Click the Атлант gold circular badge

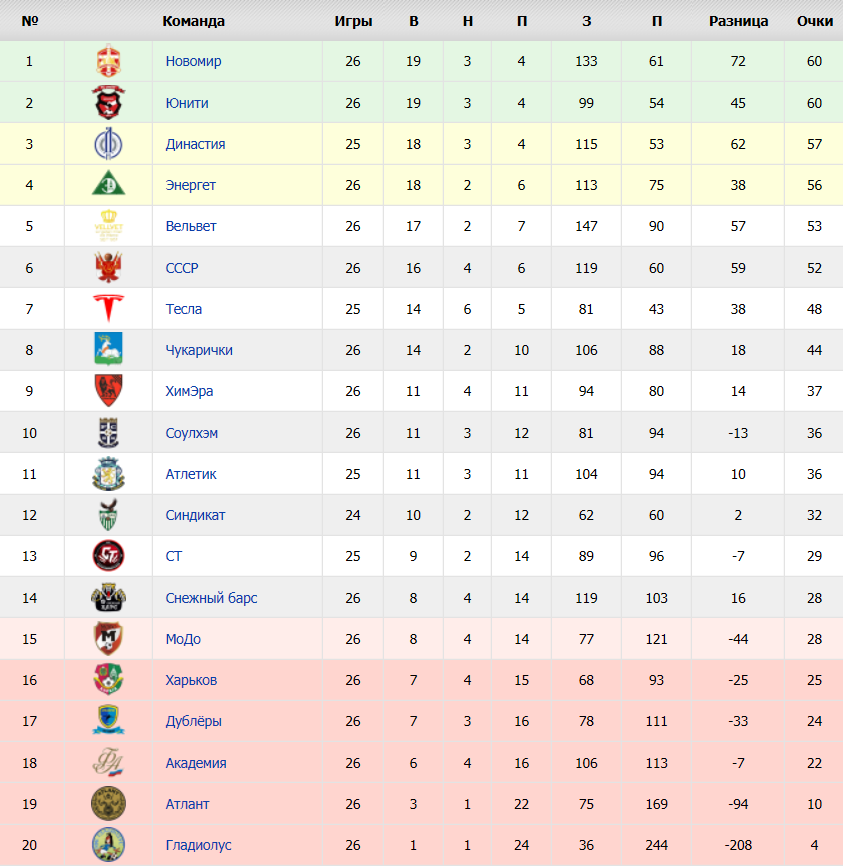(108, 804)
